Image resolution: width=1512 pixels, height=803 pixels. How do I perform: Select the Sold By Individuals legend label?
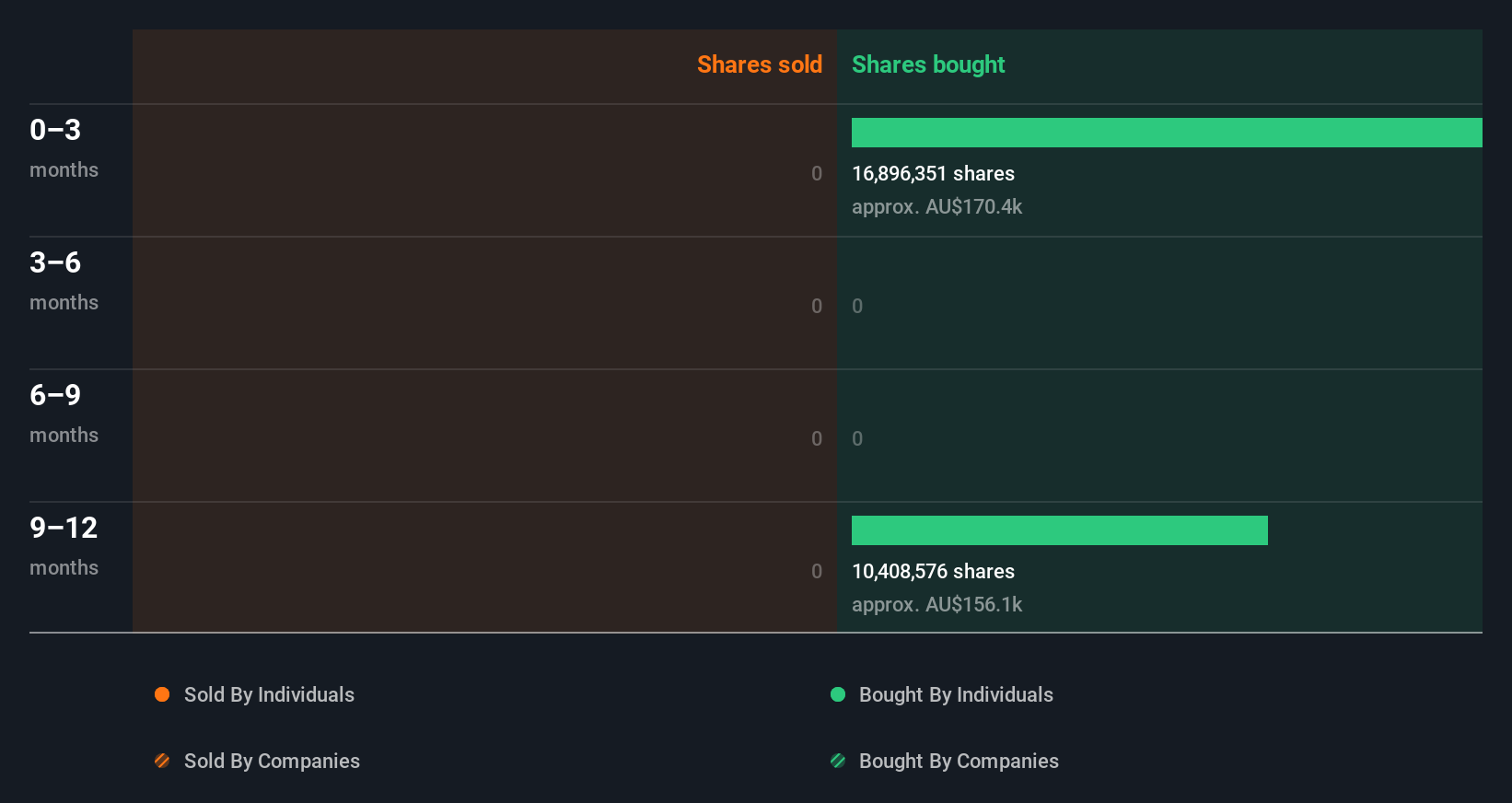pyautogui.click(x=269, y=695)
